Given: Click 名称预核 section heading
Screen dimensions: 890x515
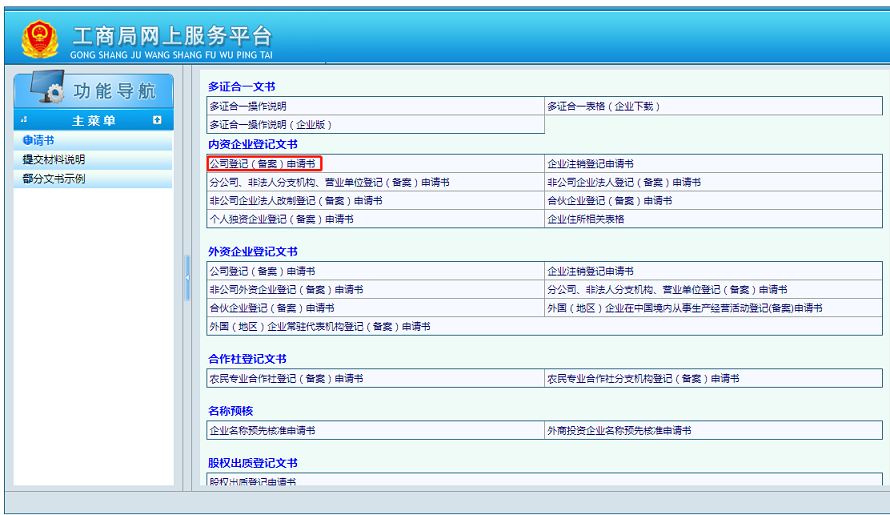Looking at the screenshot, I should (x=230, y=411).
